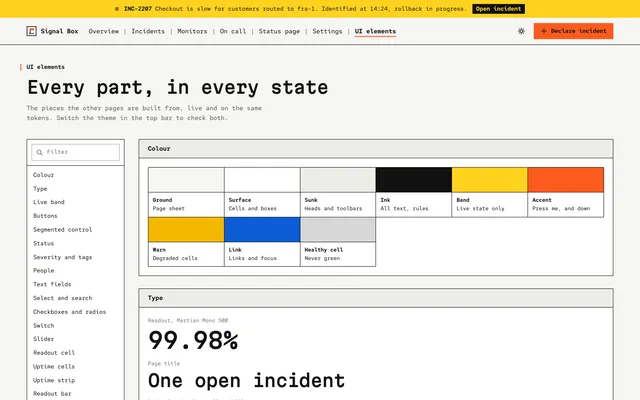The width and height of the screenshot is (640, 400).
Task: Switch to the Monitors page
Action: (x=192, y=31)
